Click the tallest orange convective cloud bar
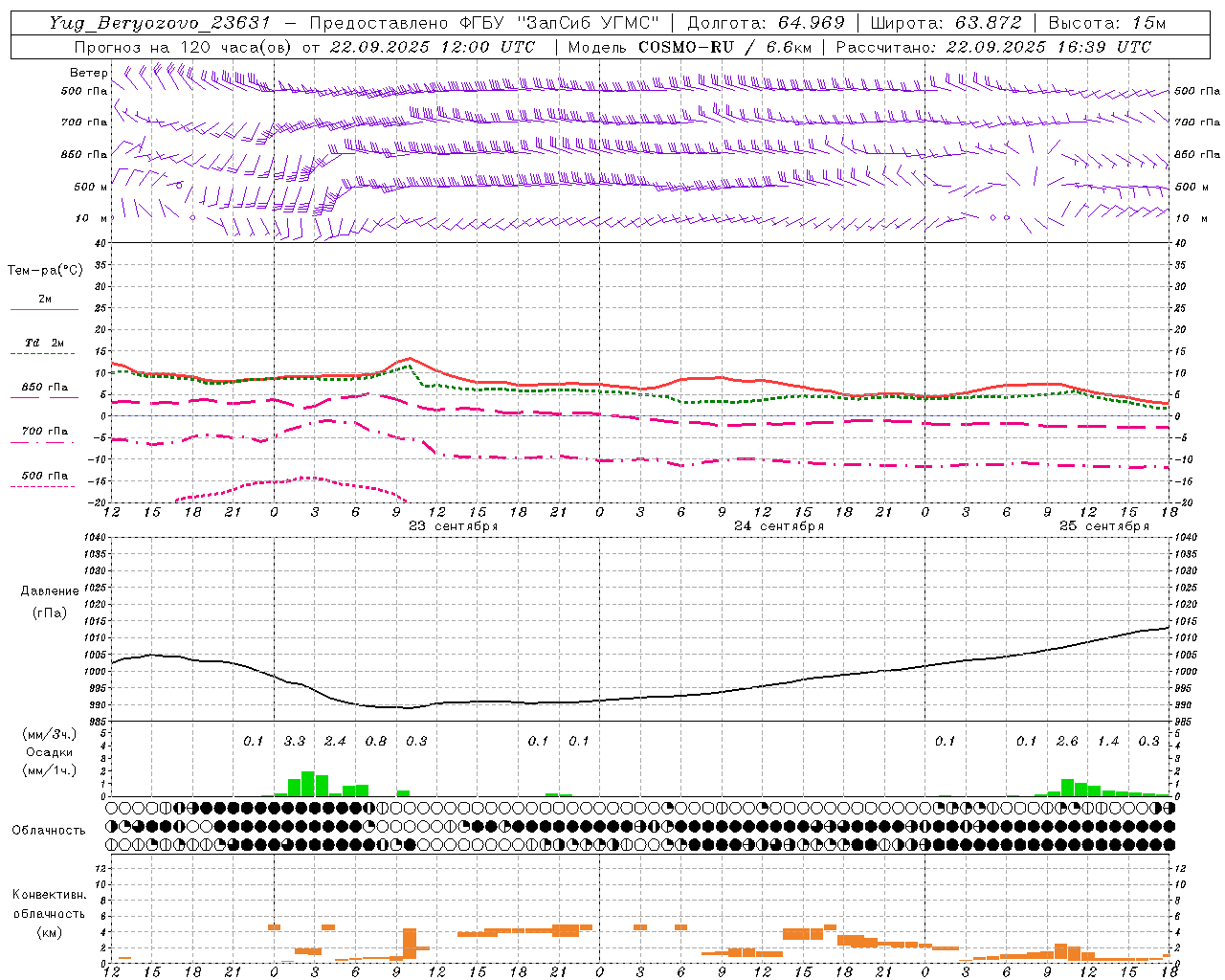 [x=410, y=944]
